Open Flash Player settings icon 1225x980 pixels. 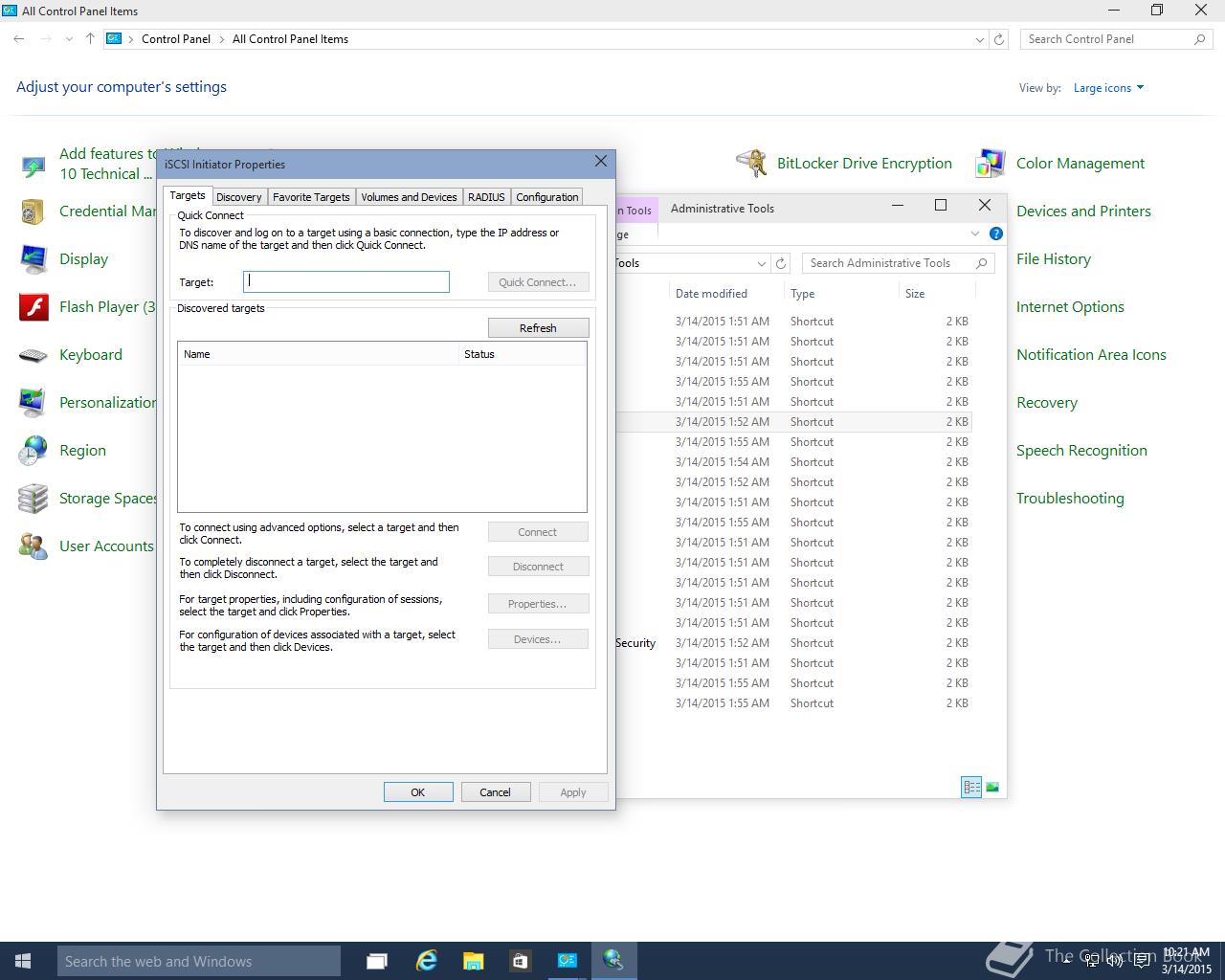tap(33, 307)
